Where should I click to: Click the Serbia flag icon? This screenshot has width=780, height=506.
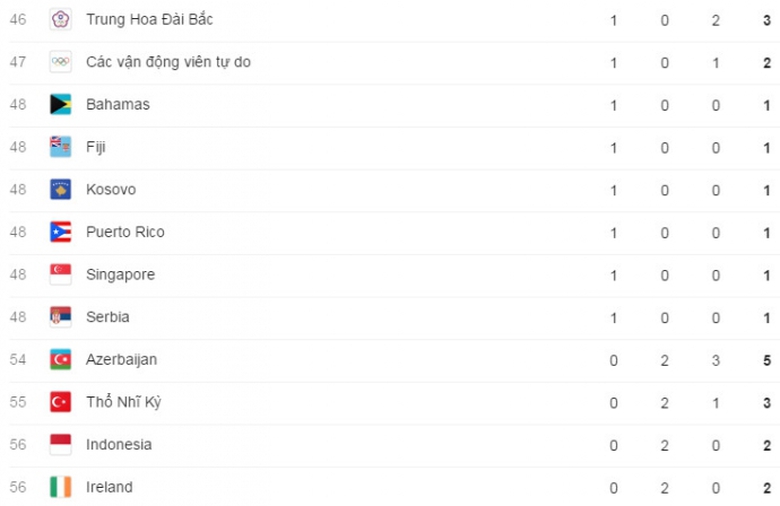tap(60, 317)
